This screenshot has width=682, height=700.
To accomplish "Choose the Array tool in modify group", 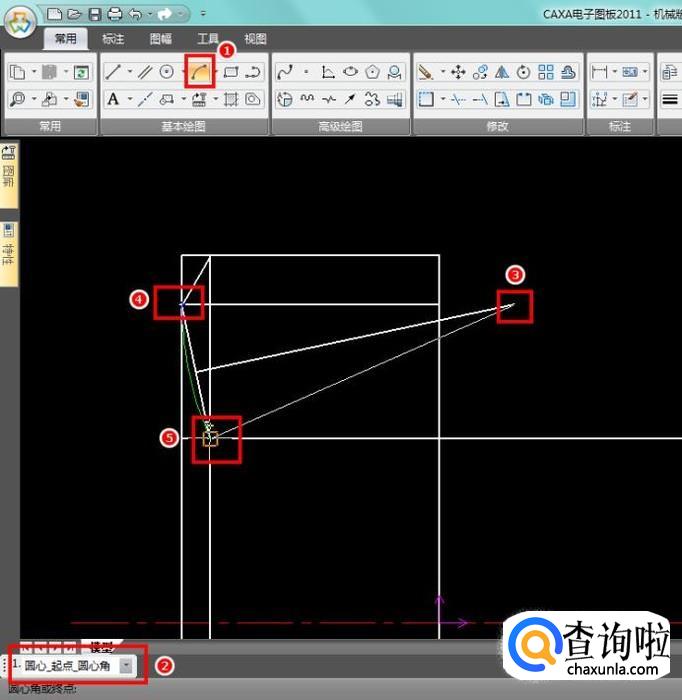I will point(546,72).
